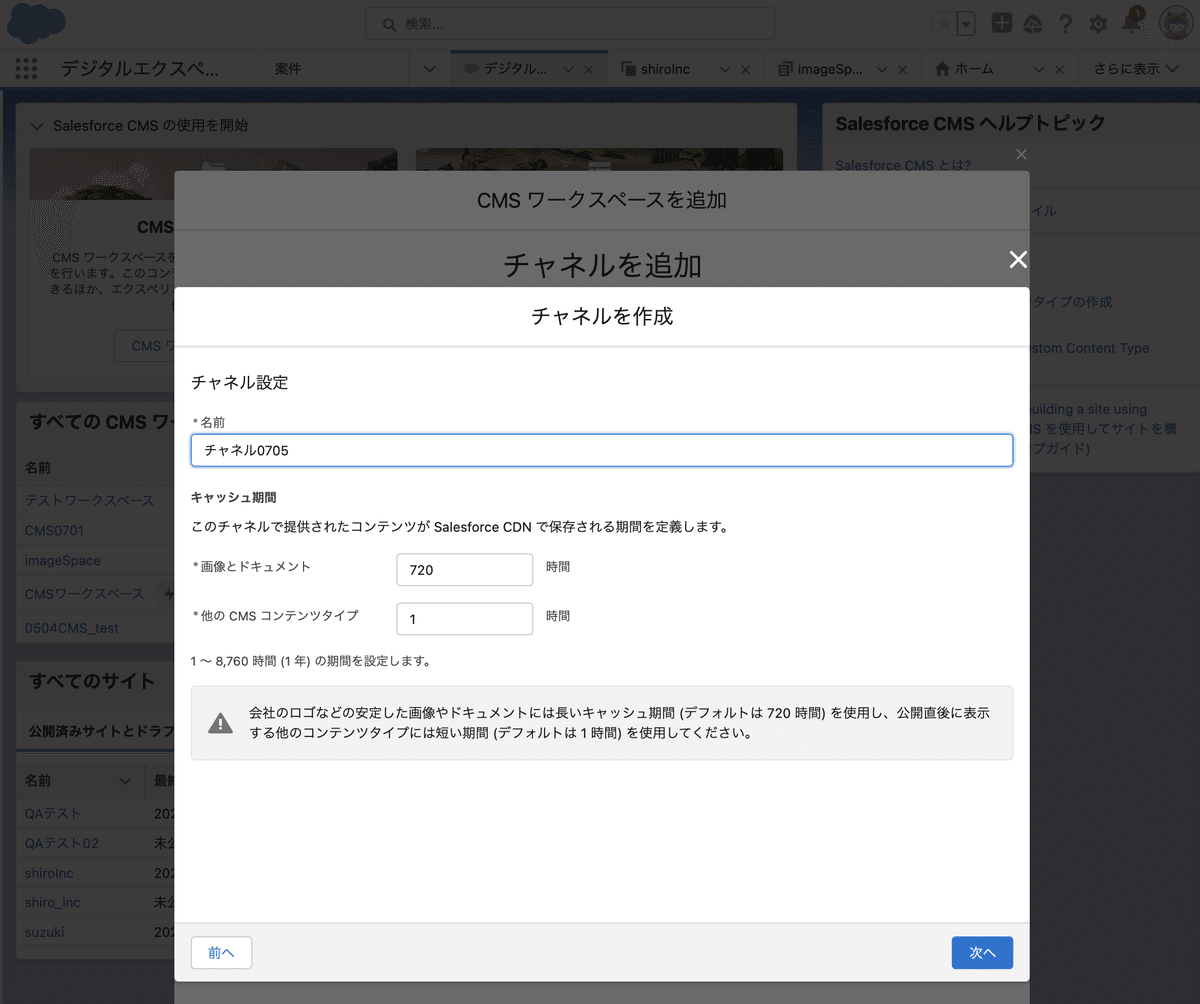Image resolution: width=1200 pixels, height=1004 pixels.
Task: Click the 次へ button
Action: point(982,953)
